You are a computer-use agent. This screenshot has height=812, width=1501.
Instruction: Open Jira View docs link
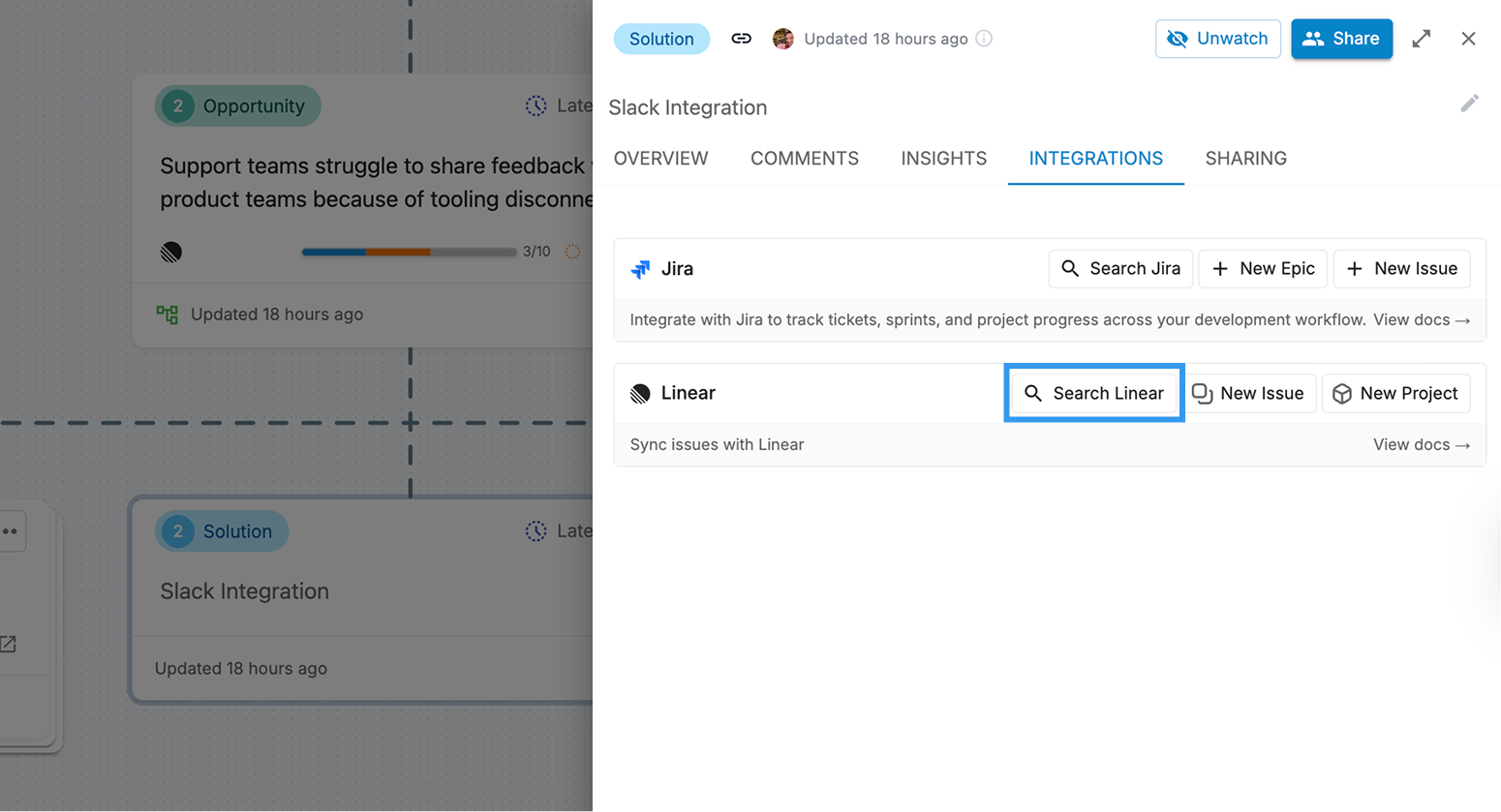[x=1421, y=320]
